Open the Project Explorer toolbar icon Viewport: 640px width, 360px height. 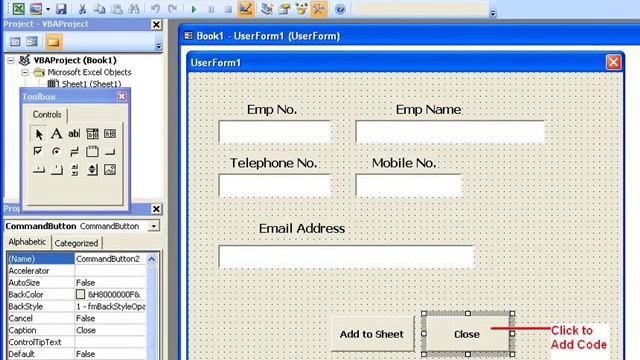pos(267,9)
